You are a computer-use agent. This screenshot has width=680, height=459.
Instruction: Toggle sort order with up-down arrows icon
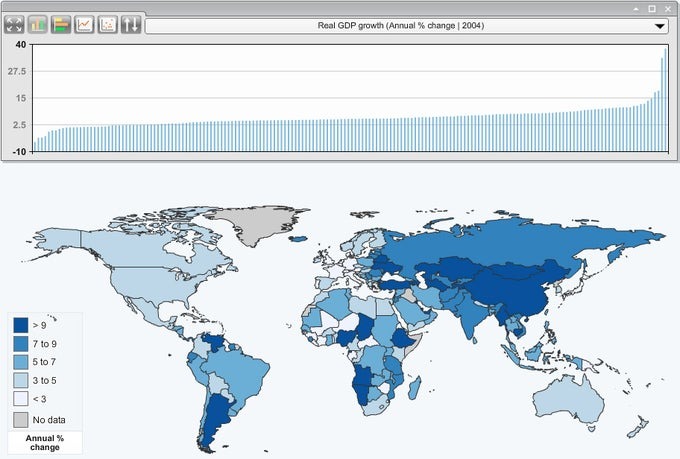(131, 25)
